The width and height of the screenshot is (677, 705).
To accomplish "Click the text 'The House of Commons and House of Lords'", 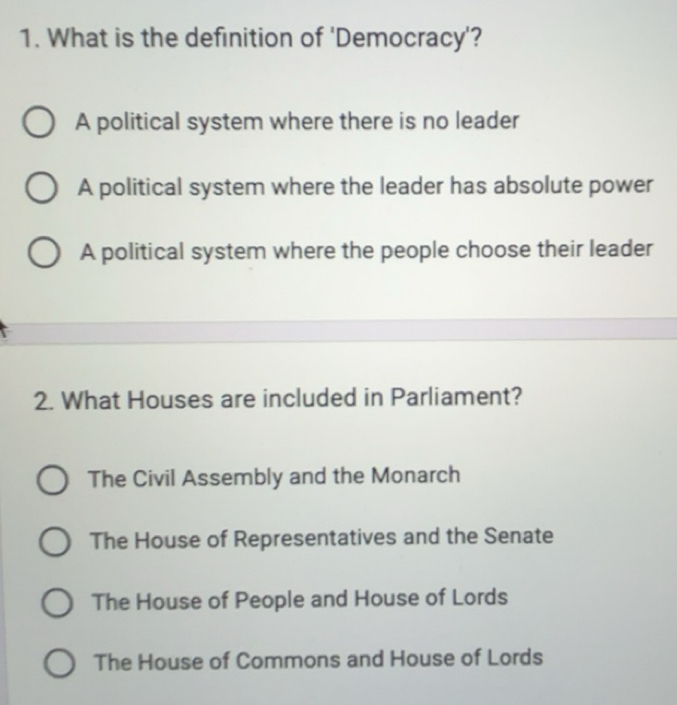I will click(318, 659).
